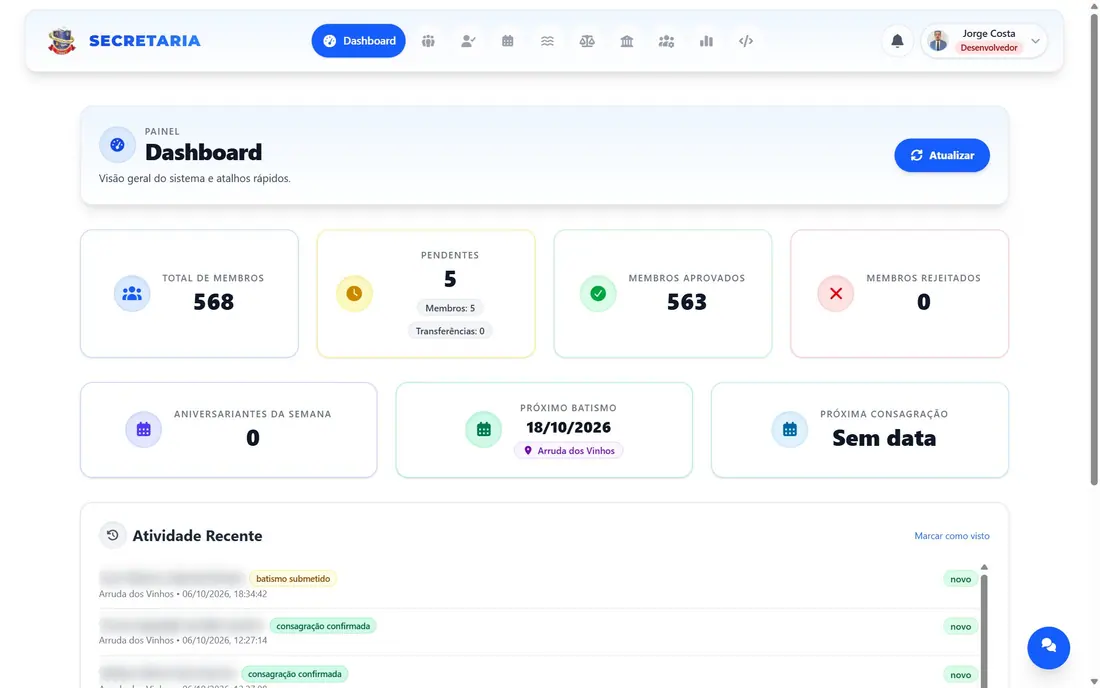
Task: Open the calendar icon in top navigation
Action: 507,41
